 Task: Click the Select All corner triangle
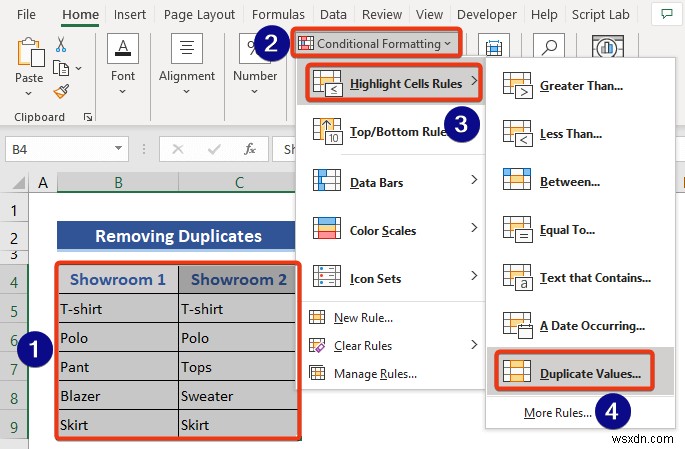(19, 182)
